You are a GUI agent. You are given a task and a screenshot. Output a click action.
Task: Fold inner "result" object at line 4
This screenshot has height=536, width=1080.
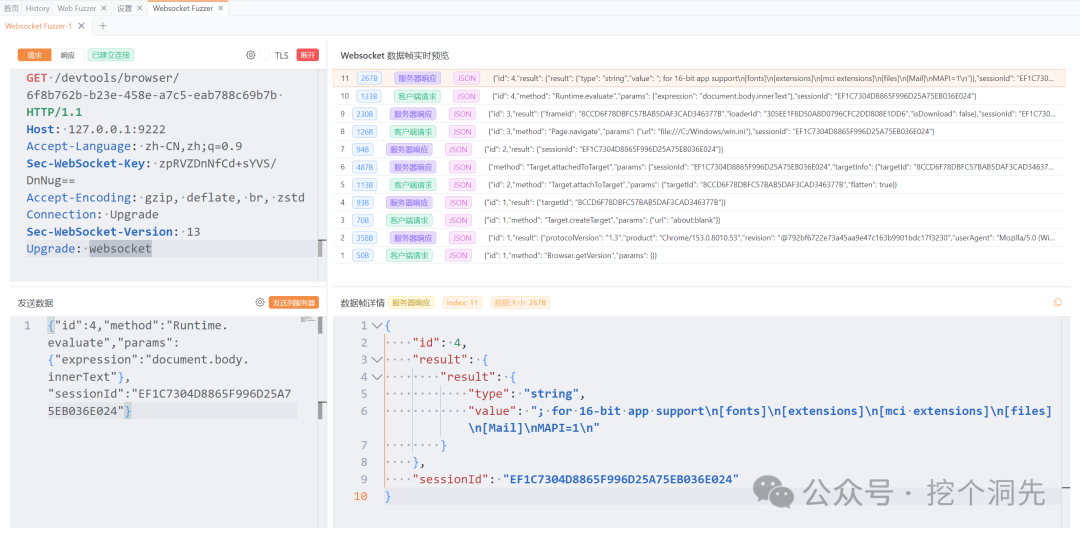[375, 377]
